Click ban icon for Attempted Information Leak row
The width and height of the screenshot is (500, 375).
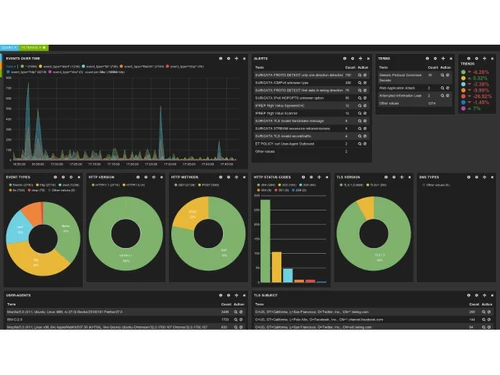point(448,96)
